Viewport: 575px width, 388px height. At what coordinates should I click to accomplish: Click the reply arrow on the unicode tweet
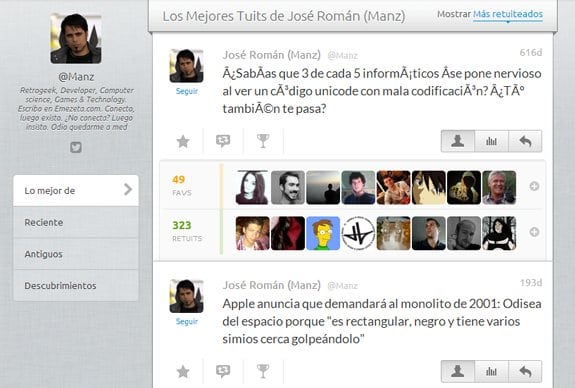(525, 141)
